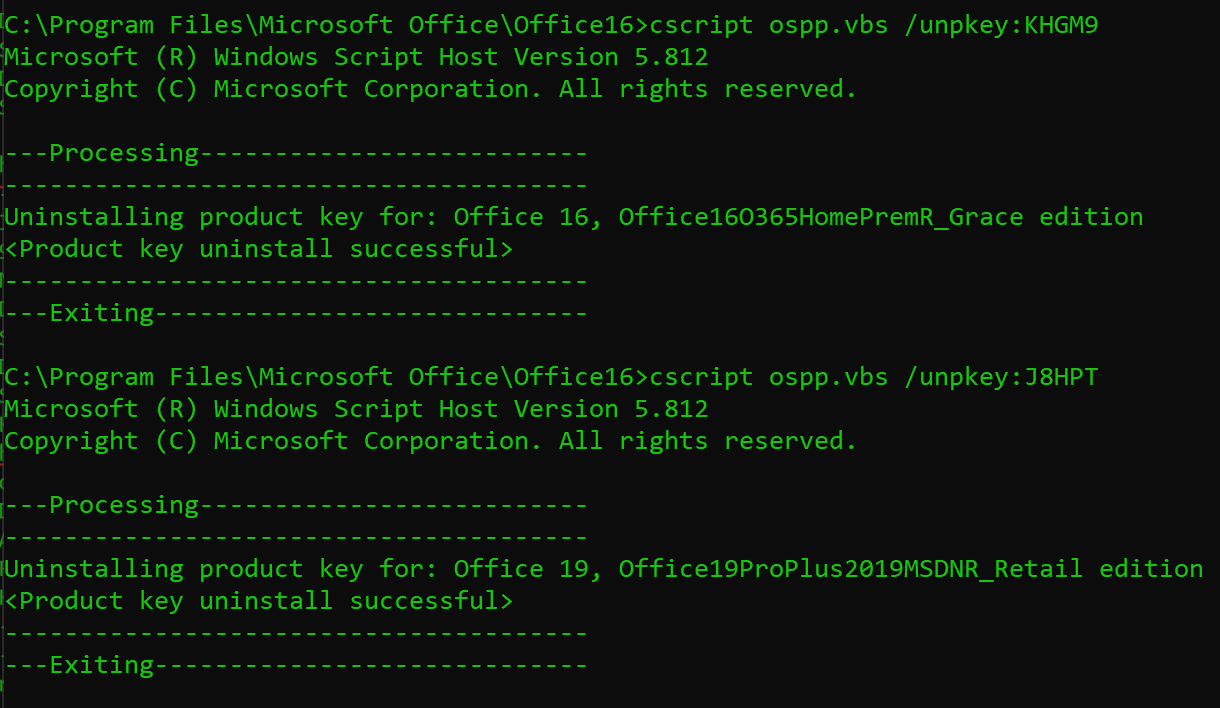Click the last "Product key uninstall successful" message
The image size is (1220, 708).
coord(259,601)
